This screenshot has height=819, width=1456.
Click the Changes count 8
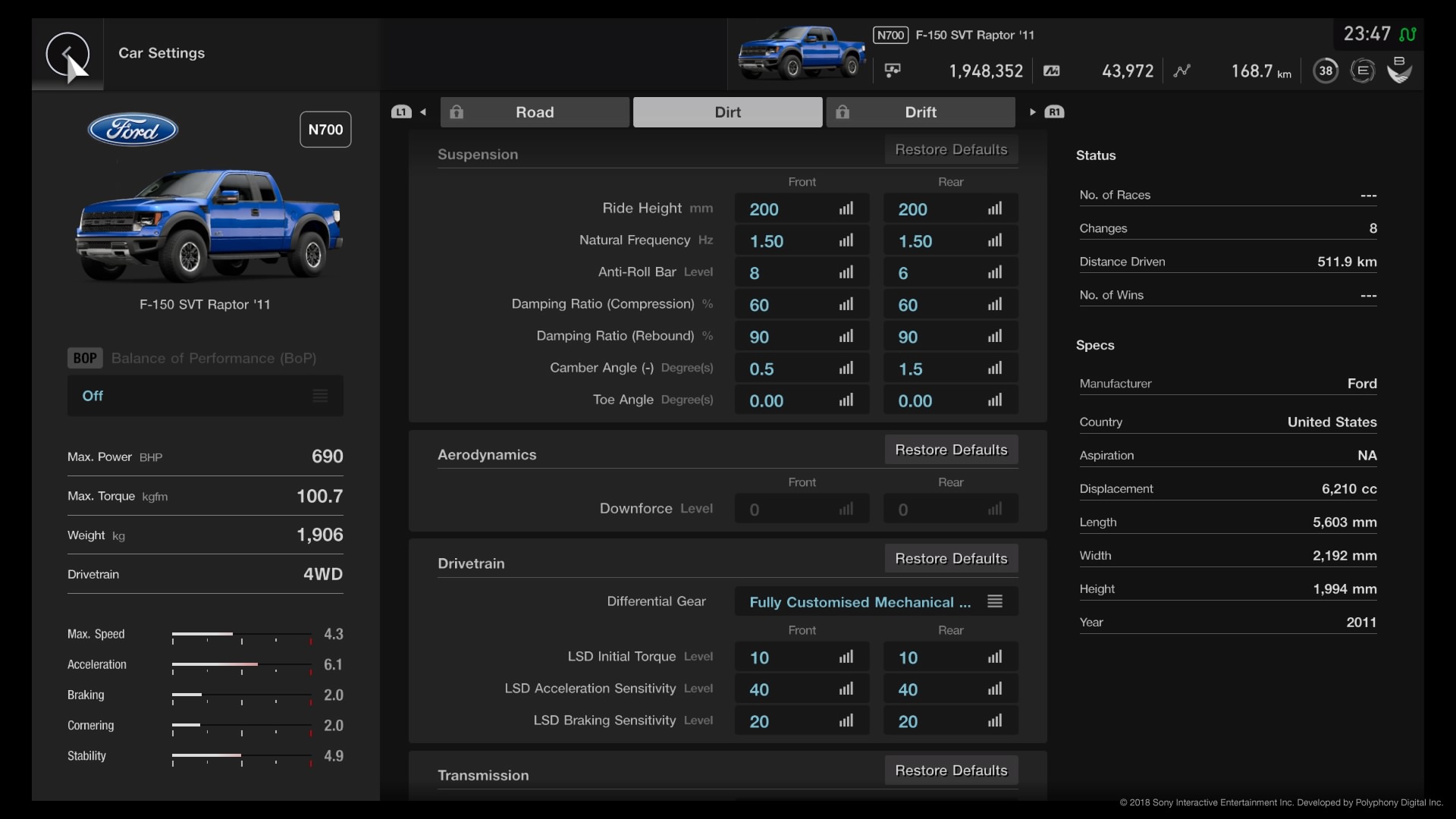1373,228
